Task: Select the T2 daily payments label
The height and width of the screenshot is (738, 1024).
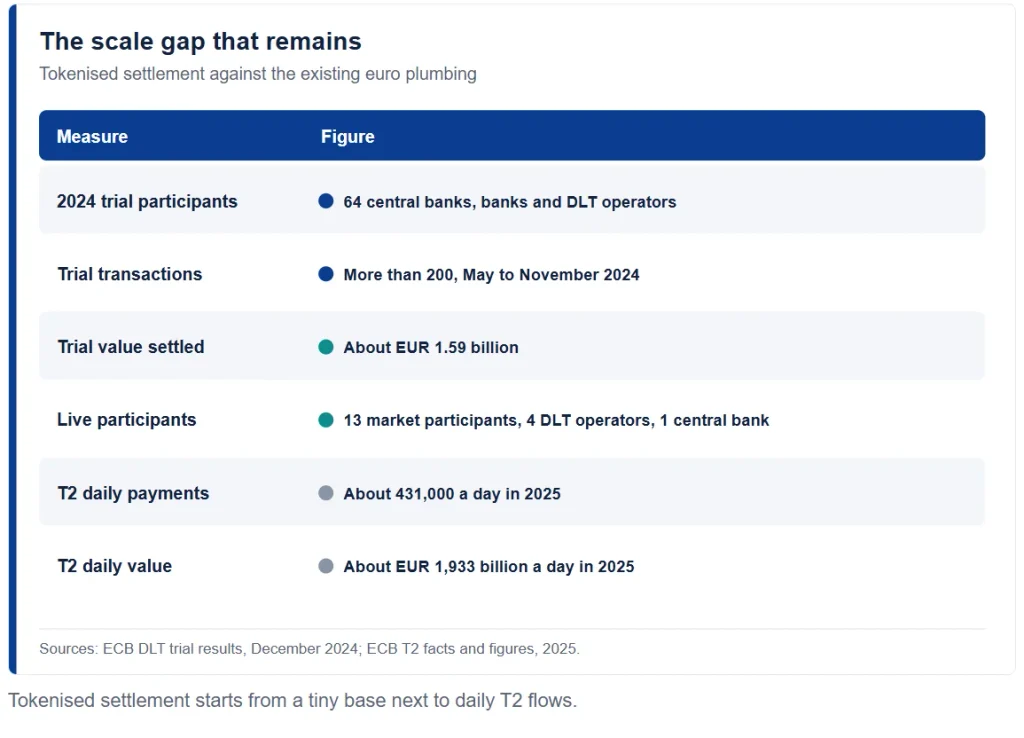Action: tap(133, 493)
